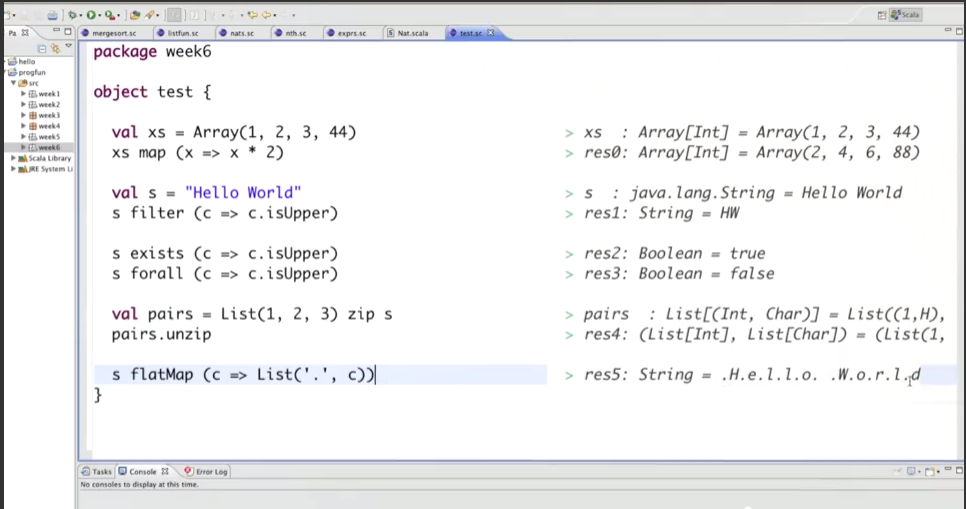Click Open Console icon in console toolbar
Viewport: 966px width, 509px height.
point(930,472)
